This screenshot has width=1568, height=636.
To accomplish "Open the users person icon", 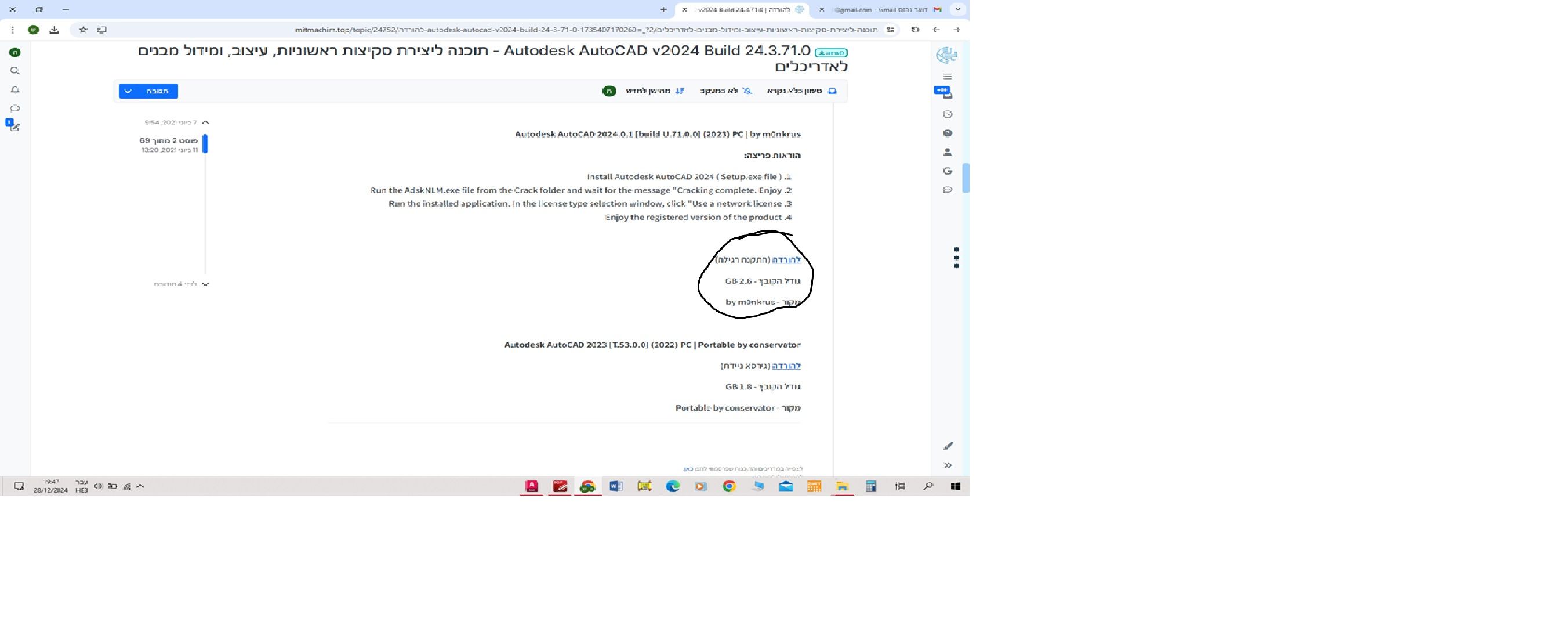I will point(947,152).
